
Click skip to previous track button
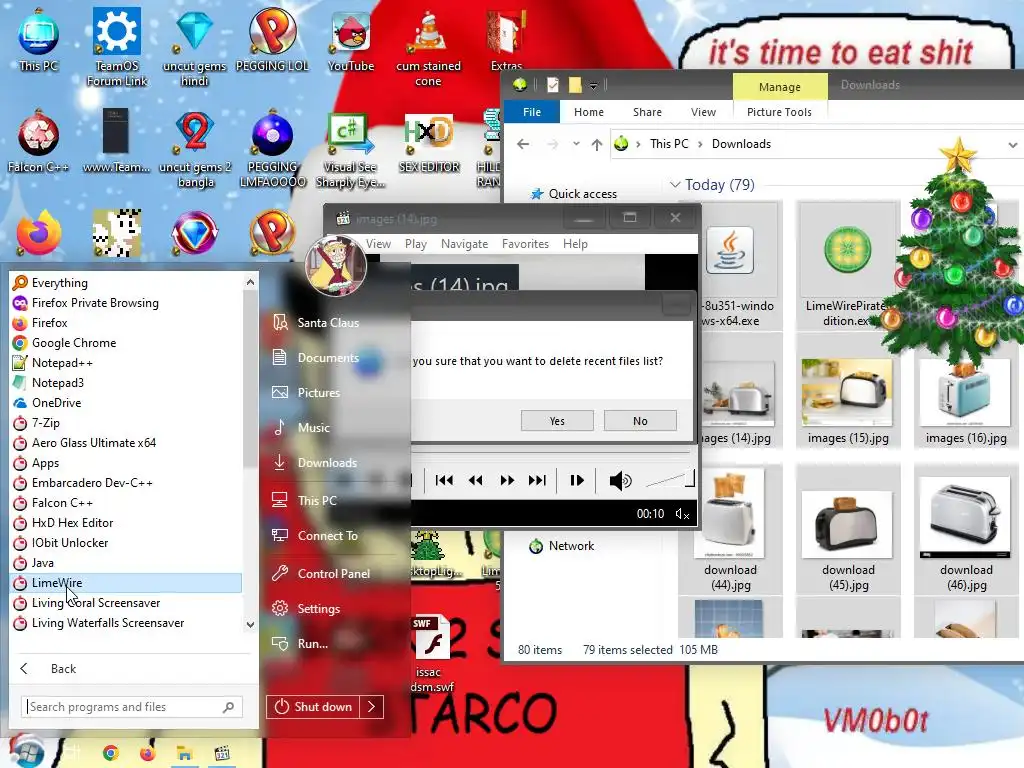(x=444, y=481)
